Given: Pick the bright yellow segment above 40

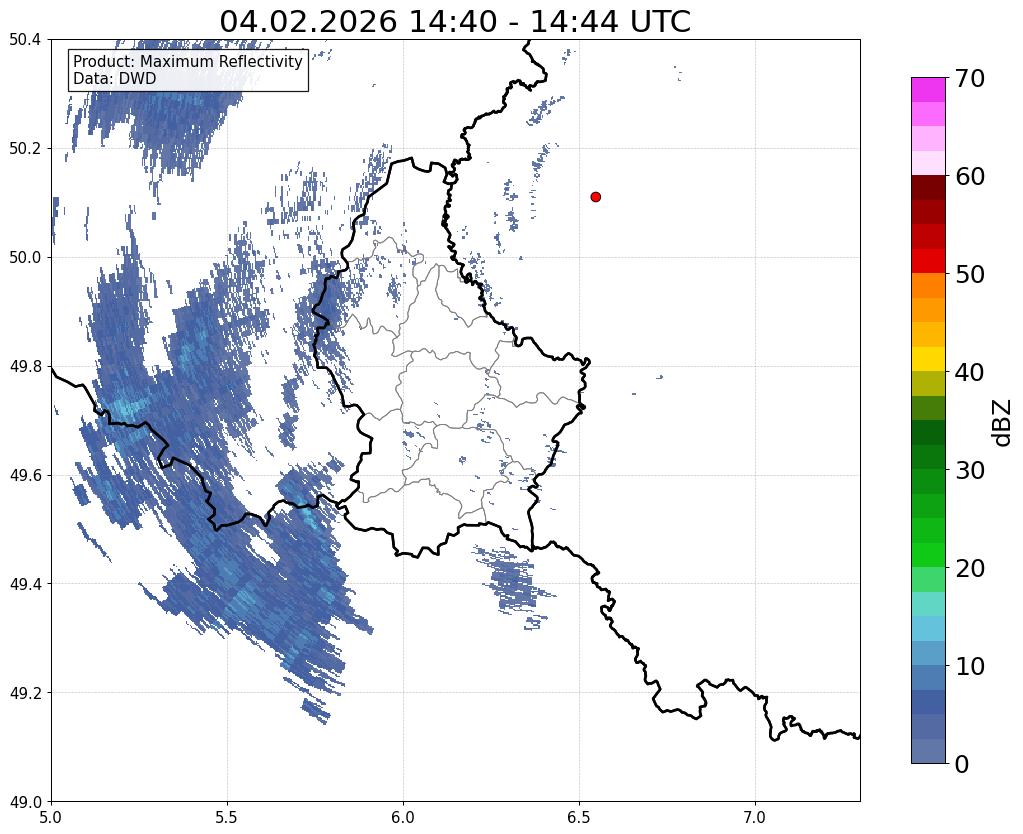Looking at the screenshot, I should (x=928, y=359).
